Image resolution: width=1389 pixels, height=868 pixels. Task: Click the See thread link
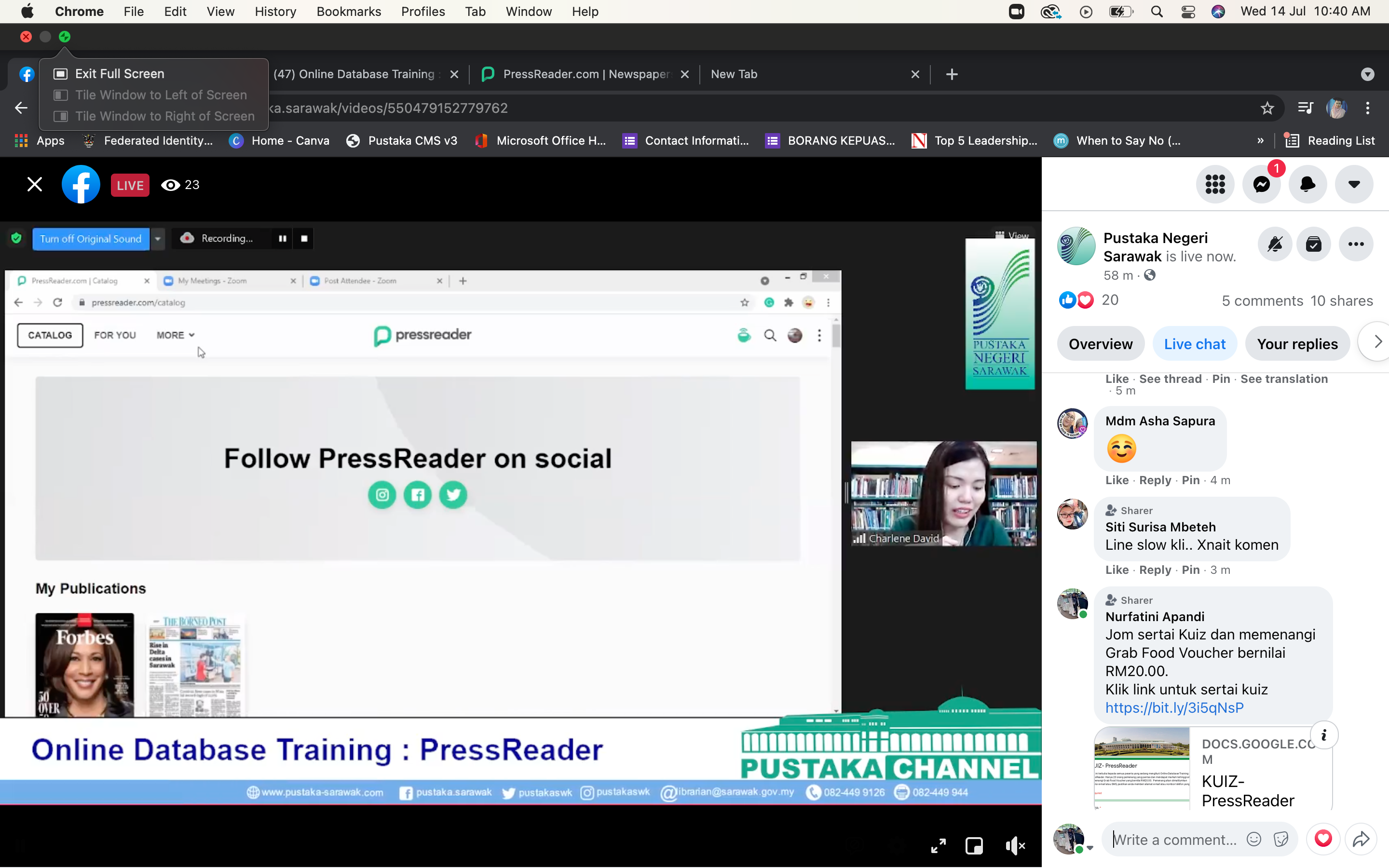tap(1171, 379)
